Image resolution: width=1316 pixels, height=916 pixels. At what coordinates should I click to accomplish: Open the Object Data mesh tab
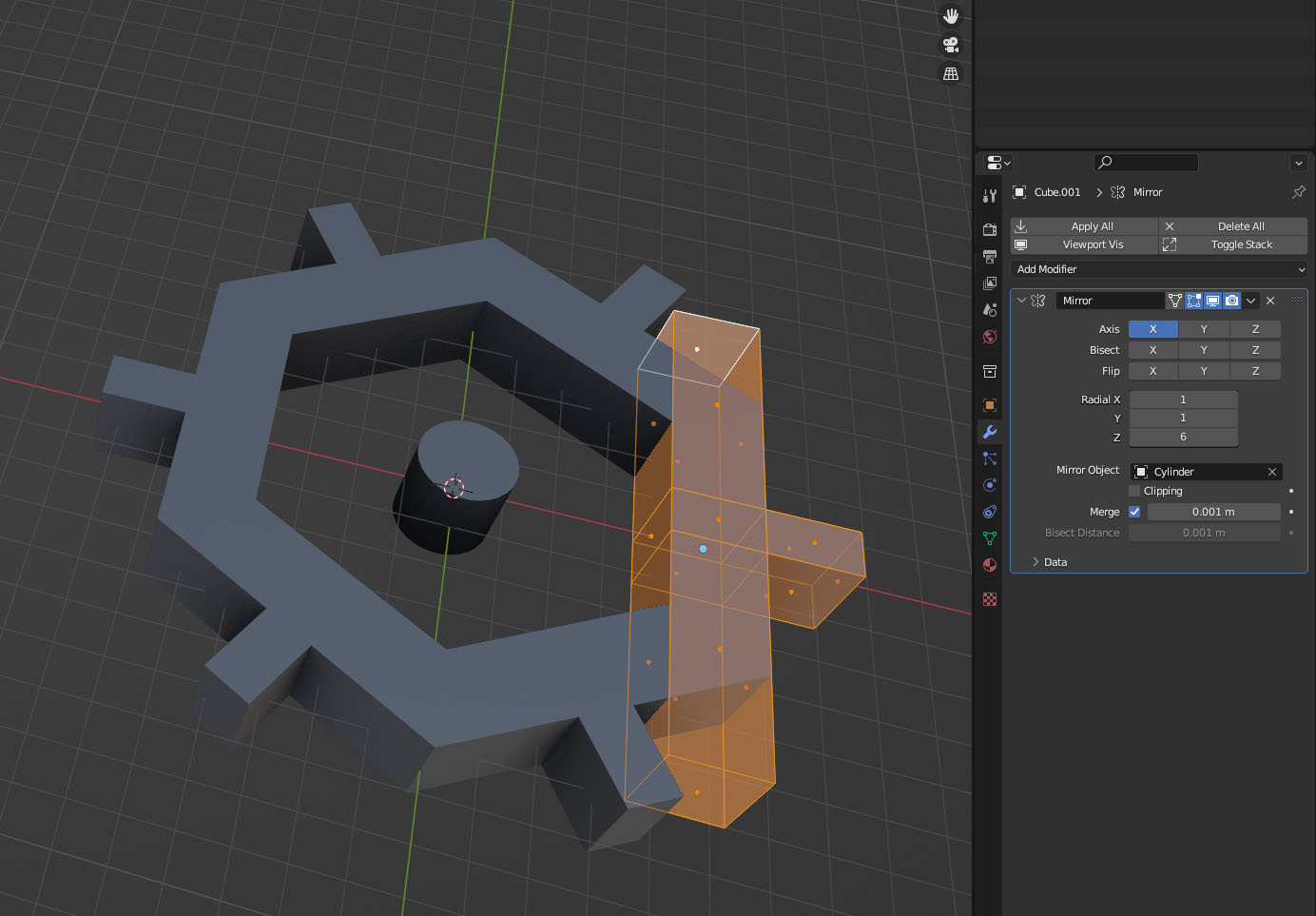[x=990, y=538]
